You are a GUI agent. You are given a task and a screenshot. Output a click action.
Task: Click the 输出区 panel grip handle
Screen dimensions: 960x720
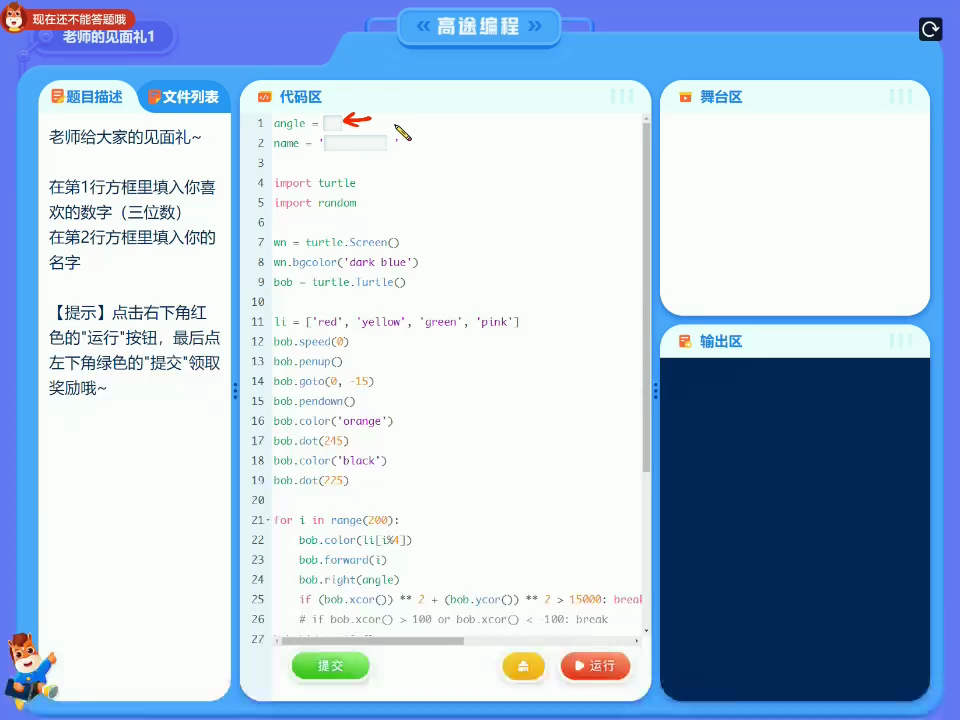(x=901, y=340)
